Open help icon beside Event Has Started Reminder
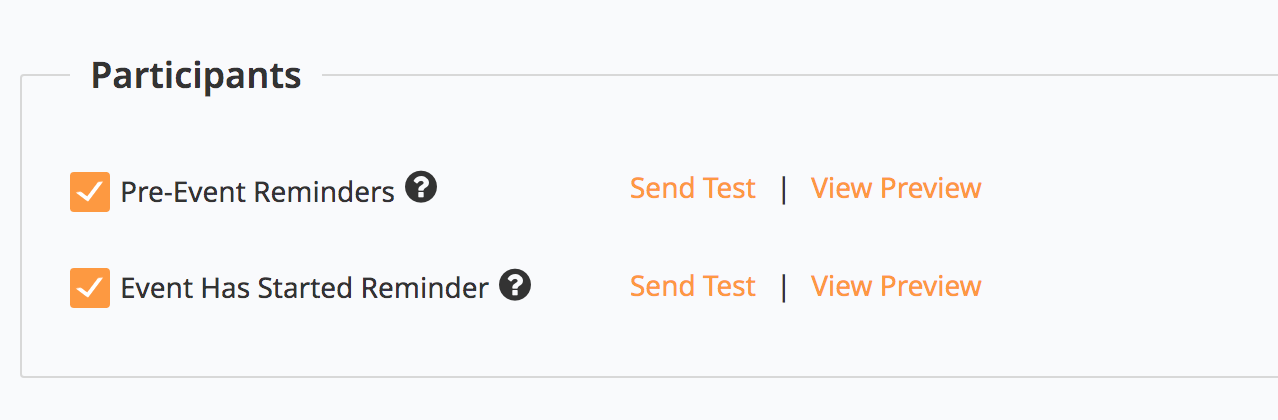The image size is (1278, 420). [515, 286]
